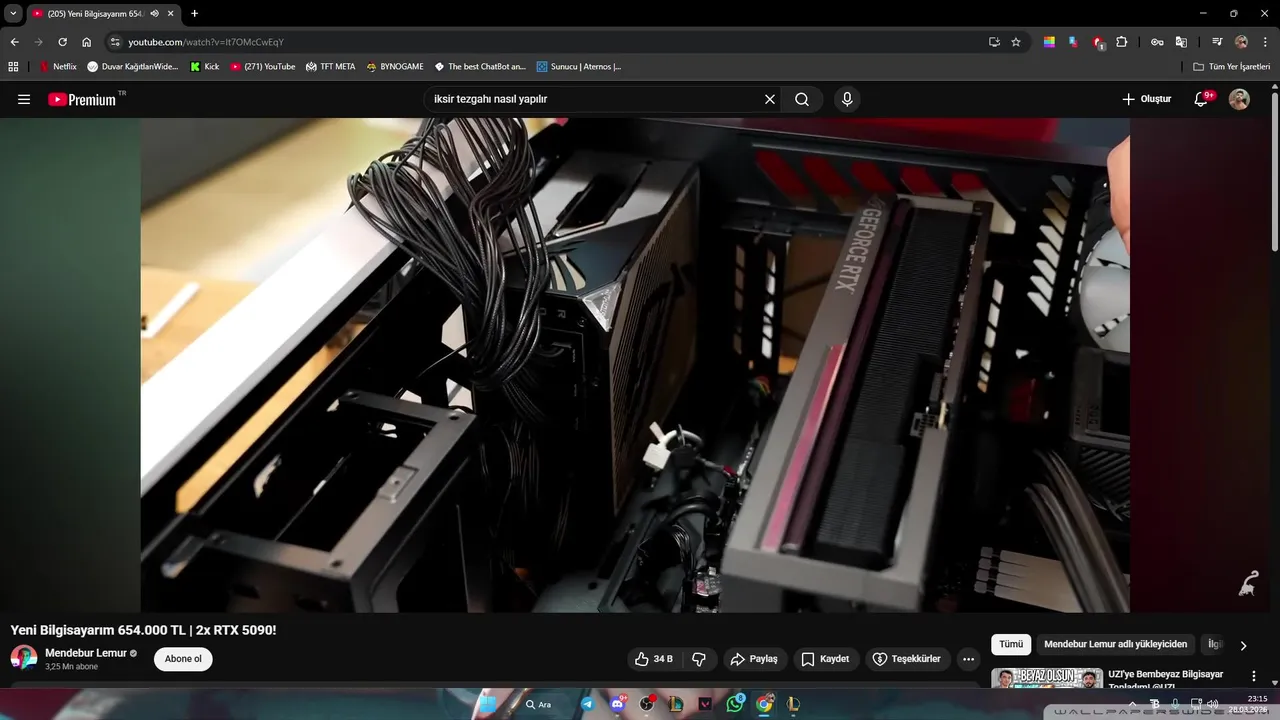Open password manager key icon

[1157, 42]
